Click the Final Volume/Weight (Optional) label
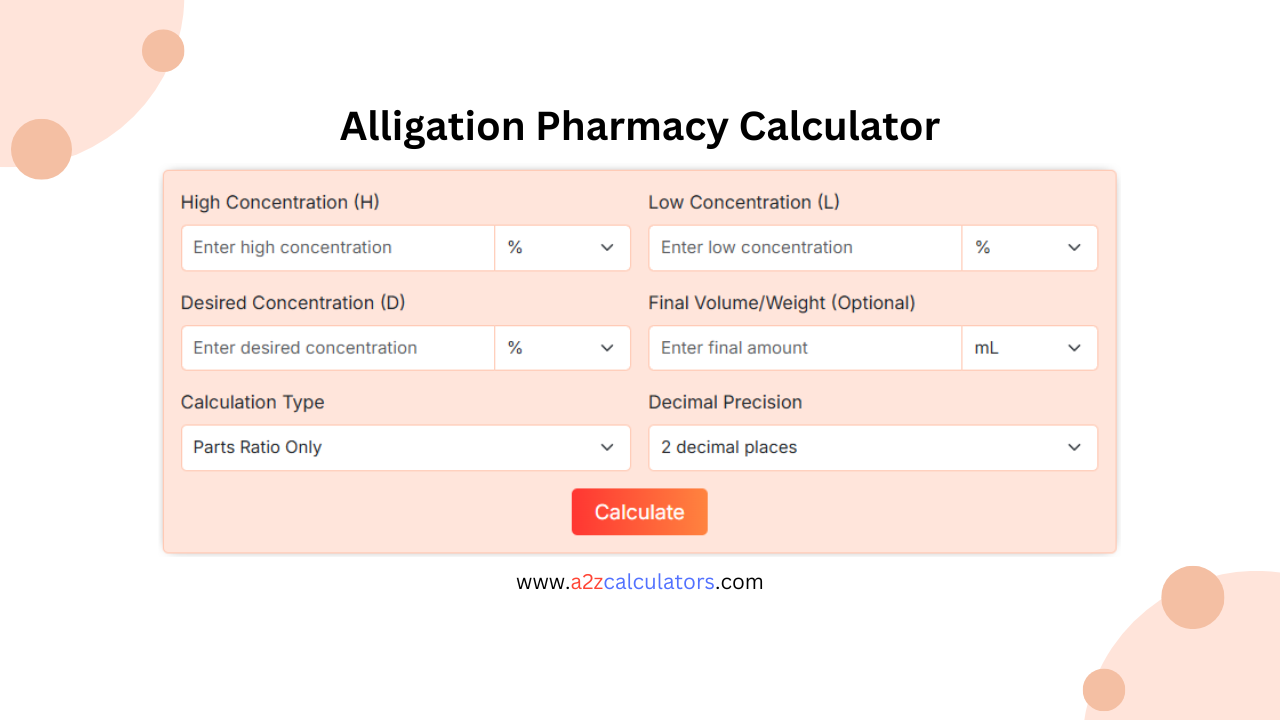 [783, 302]
